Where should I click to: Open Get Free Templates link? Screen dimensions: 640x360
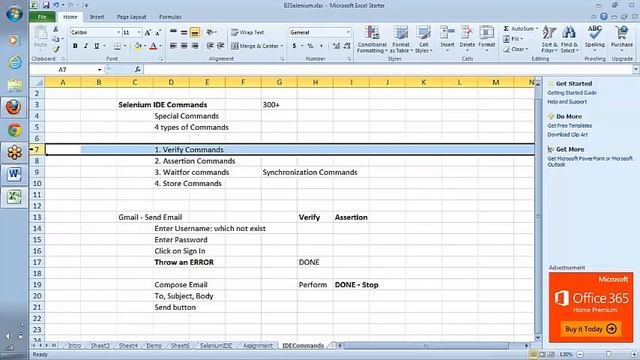[x=569, y=126]
